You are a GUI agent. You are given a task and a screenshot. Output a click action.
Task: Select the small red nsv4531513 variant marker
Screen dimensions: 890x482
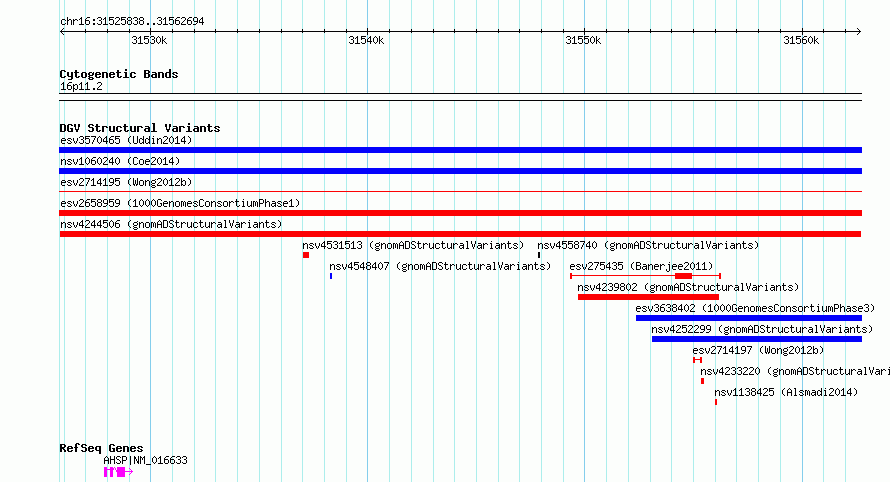coord(306,255)
